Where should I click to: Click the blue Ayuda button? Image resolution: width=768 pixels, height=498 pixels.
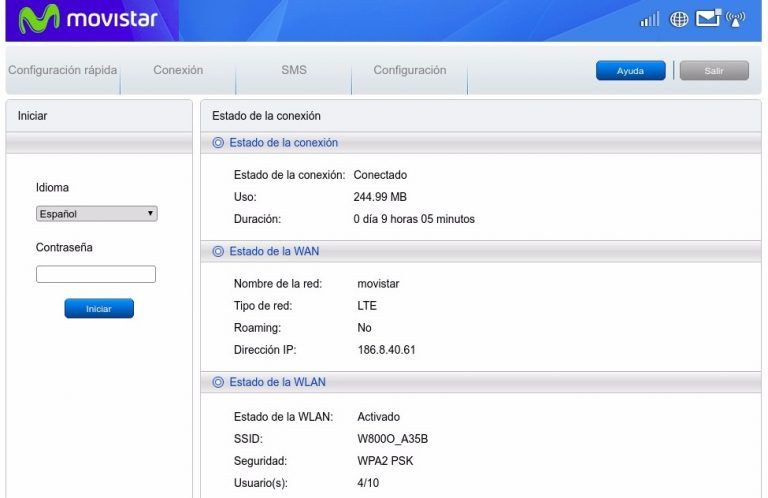pyautogui.click(x=630, y=71)
